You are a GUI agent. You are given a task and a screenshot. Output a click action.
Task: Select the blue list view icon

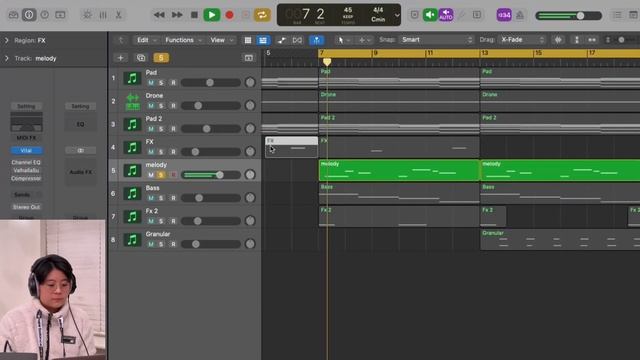[x=263, y=40]
